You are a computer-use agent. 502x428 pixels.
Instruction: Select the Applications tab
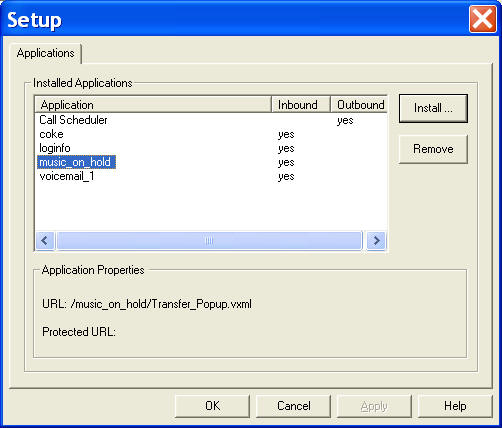click(x=46, y=53)
